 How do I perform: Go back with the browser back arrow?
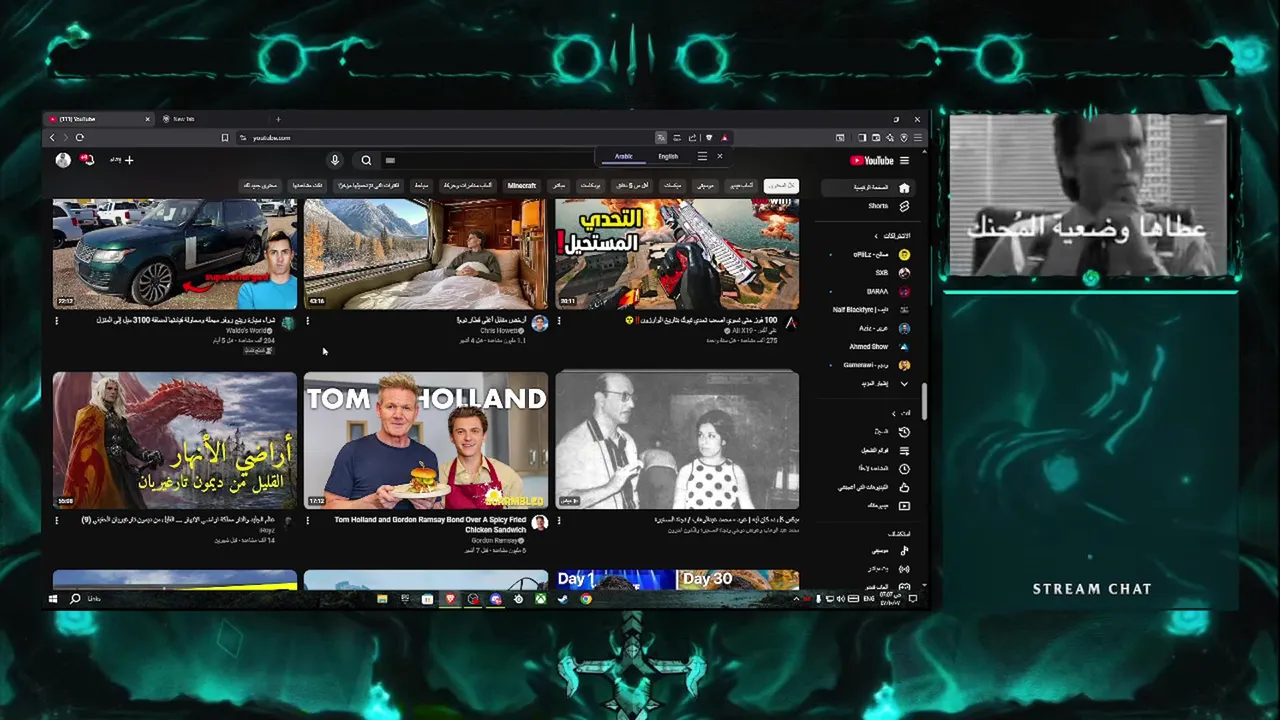tap(52, 138)
